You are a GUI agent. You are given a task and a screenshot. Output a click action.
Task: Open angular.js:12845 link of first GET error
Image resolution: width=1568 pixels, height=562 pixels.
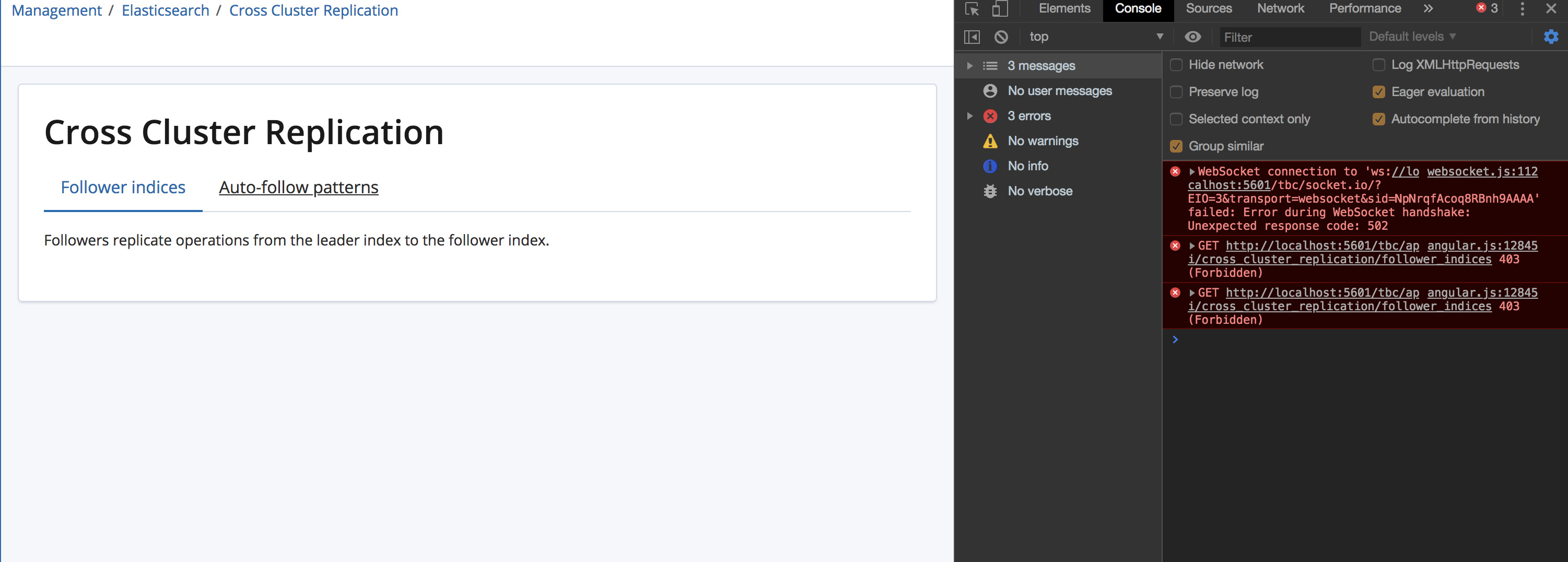tap(1482, 245)
